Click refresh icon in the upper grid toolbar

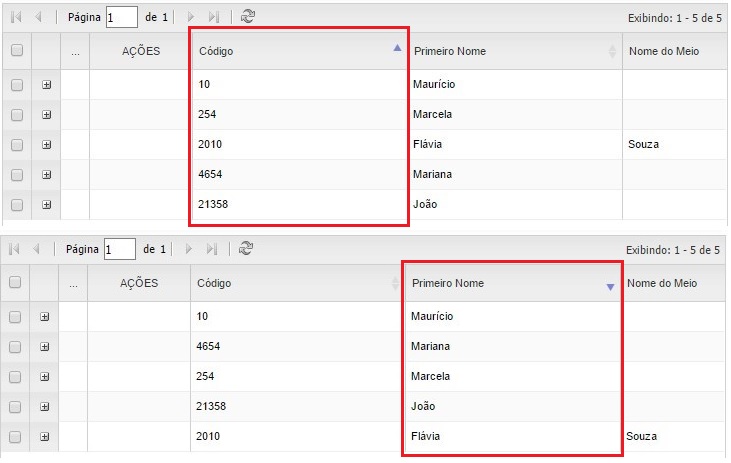pos(248,17)
